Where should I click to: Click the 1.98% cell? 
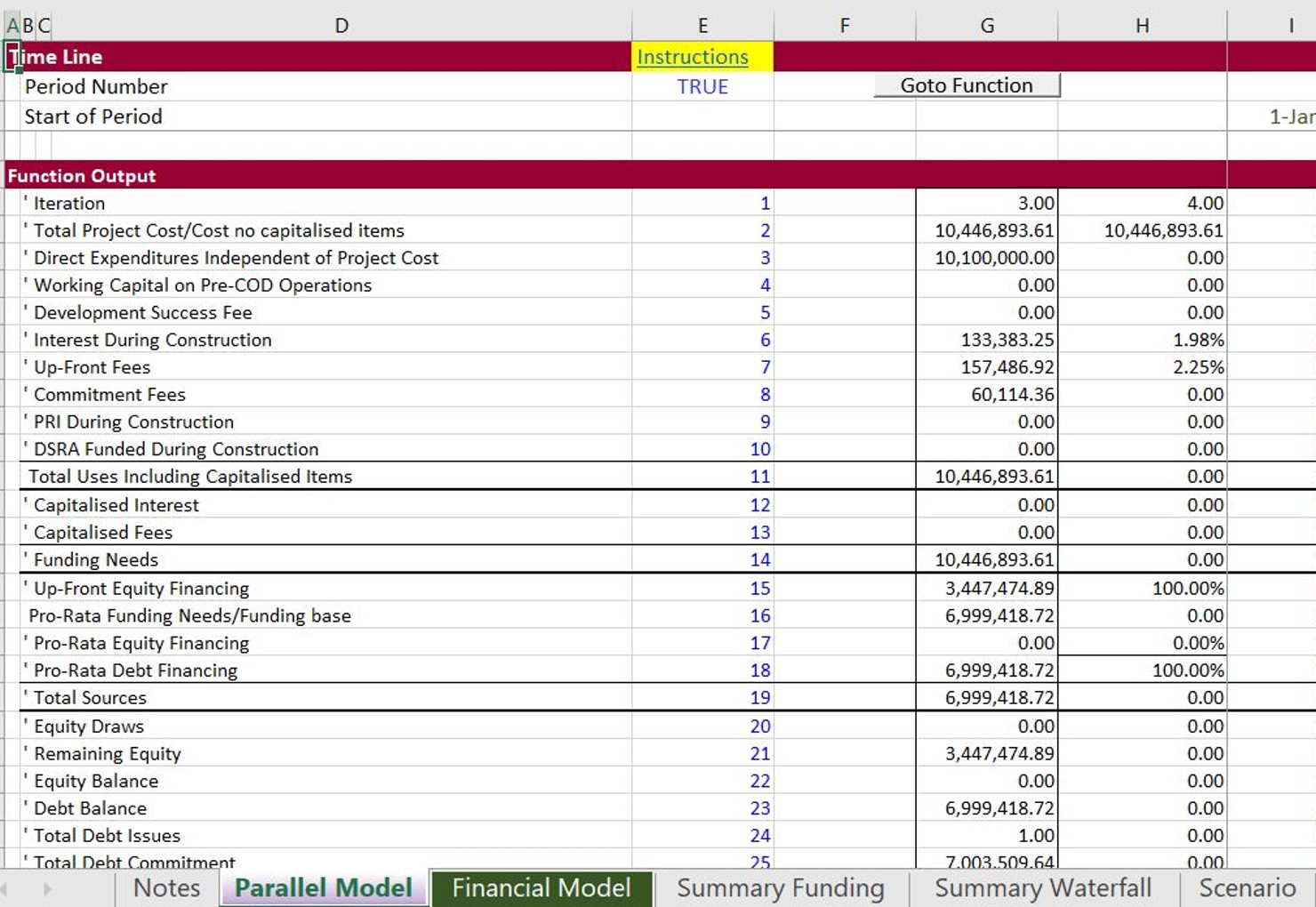tap(1143, 340)
